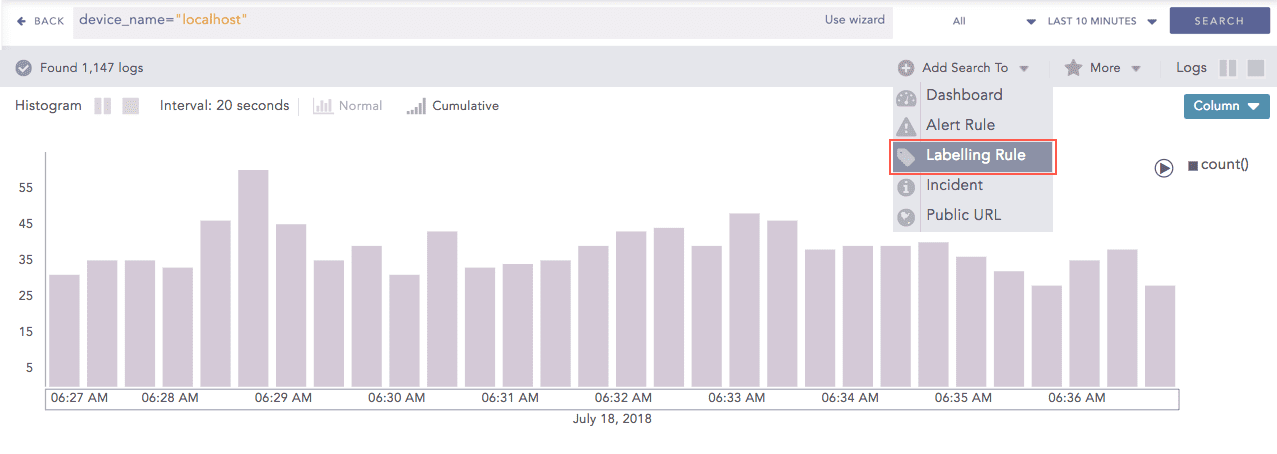Toggle the count() legend color swatch

coord(1192,166)
